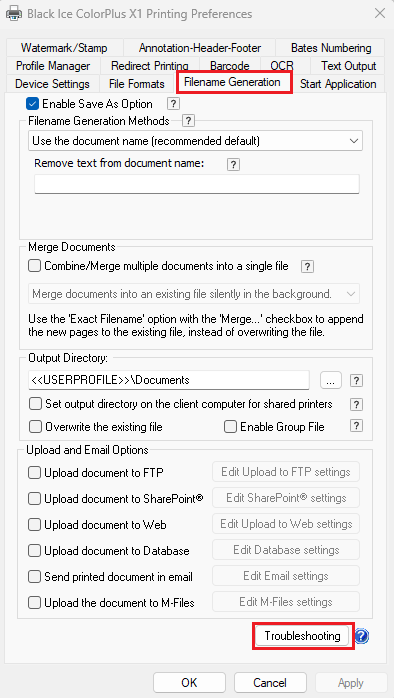Browse for output directory with ellipsis button
Viewport: 394px width, 698px height.
click(331, 380)
